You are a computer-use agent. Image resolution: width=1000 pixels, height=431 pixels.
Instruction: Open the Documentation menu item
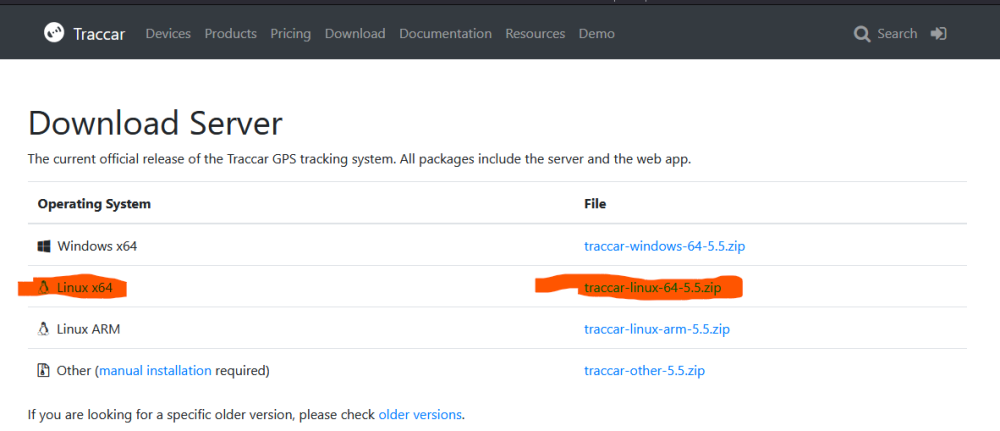(445, 34)
